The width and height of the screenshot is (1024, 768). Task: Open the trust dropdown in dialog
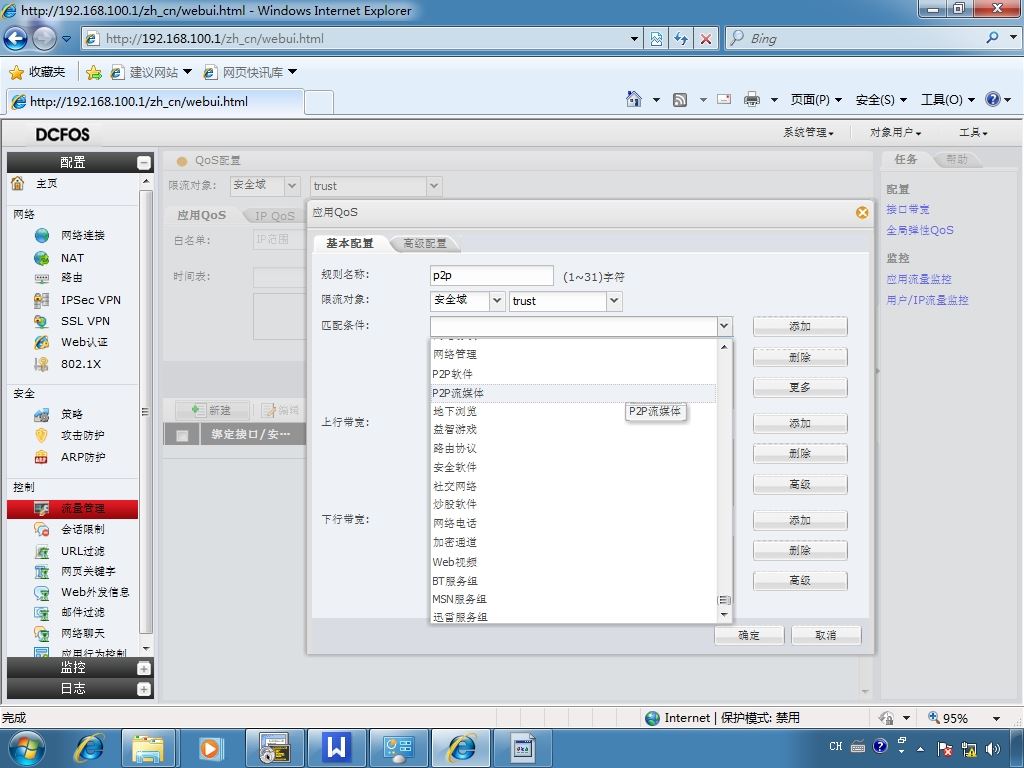[x=613, y=301]
